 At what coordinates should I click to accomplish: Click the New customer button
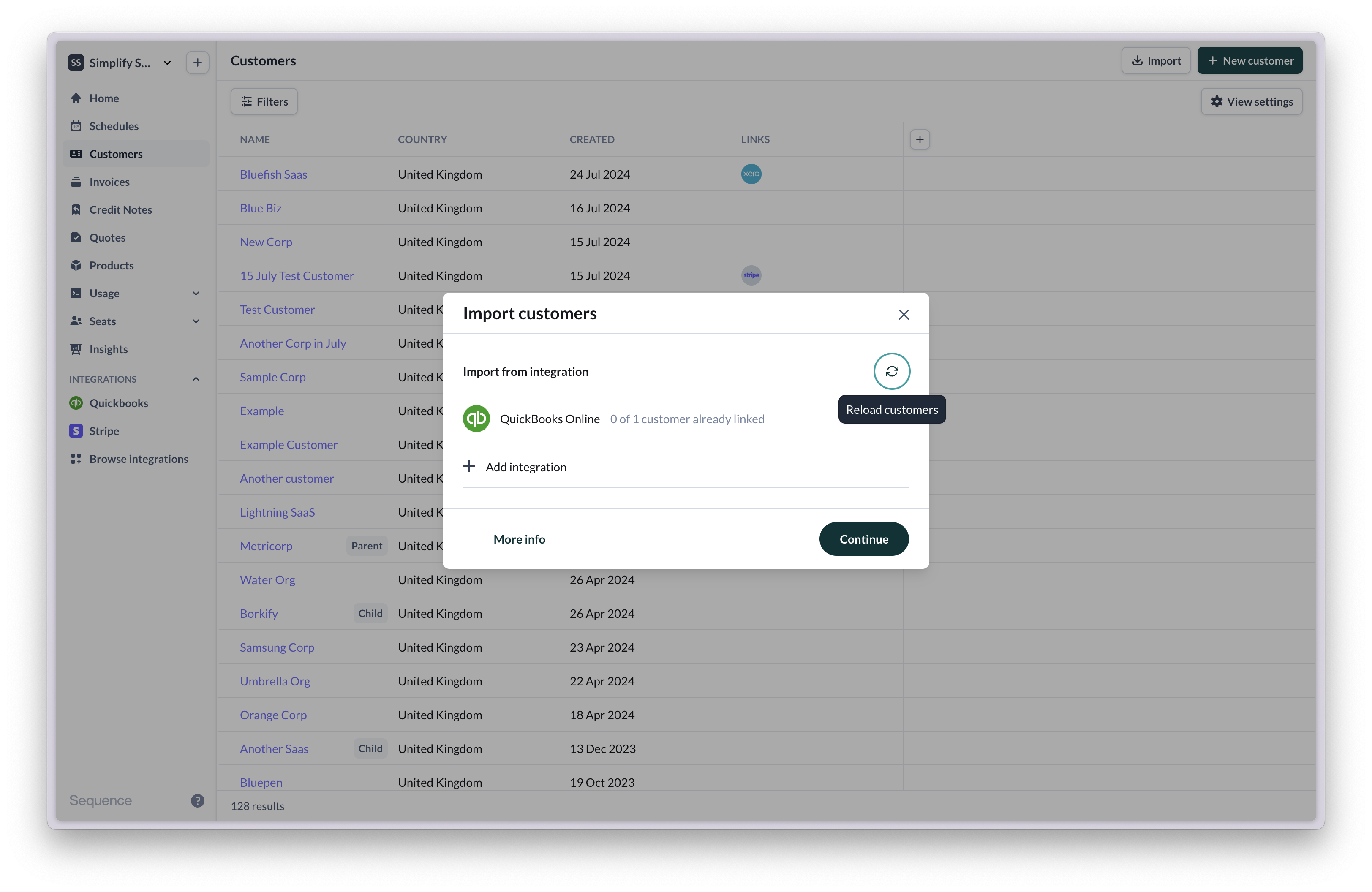click(1249, 60)
